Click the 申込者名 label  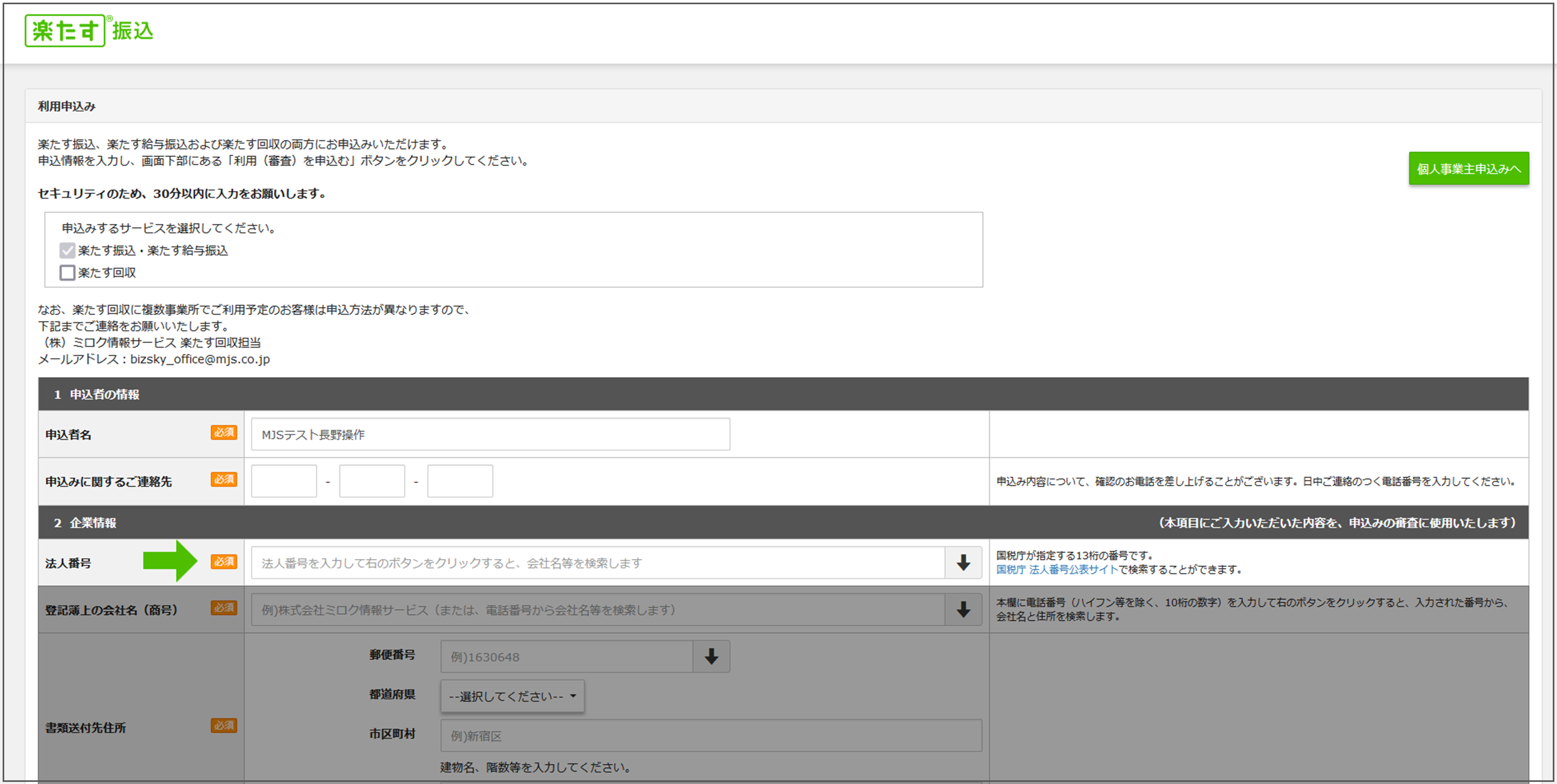(69, 435)
